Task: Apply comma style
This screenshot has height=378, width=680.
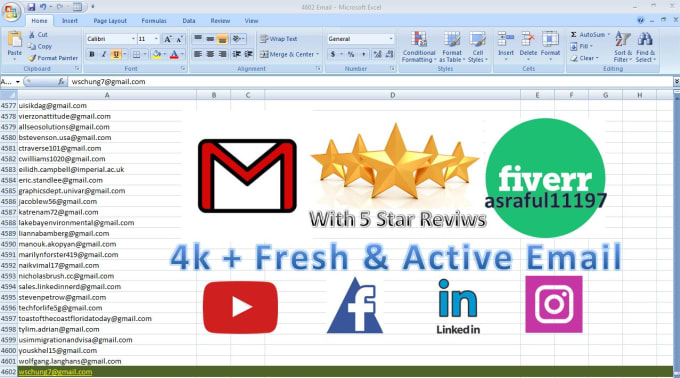Action: [363, 54]
